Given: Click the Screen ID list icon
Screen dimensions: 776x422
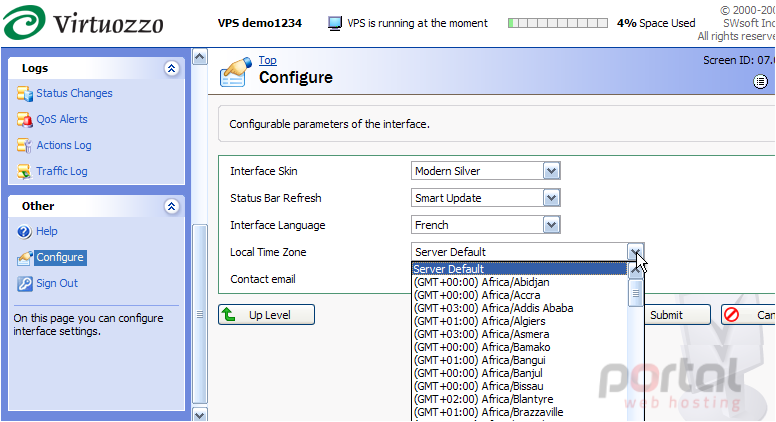Looking at the screenshot, I should tap(761, 82).
